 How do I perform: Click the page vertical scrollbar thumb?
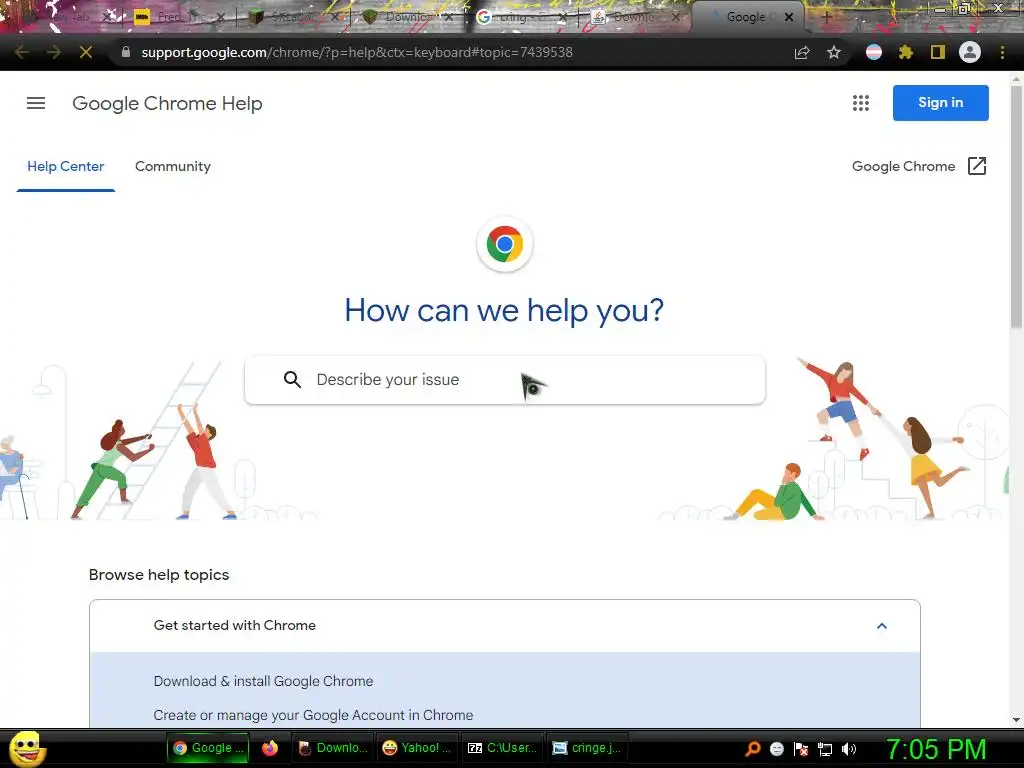point(1016,206)
